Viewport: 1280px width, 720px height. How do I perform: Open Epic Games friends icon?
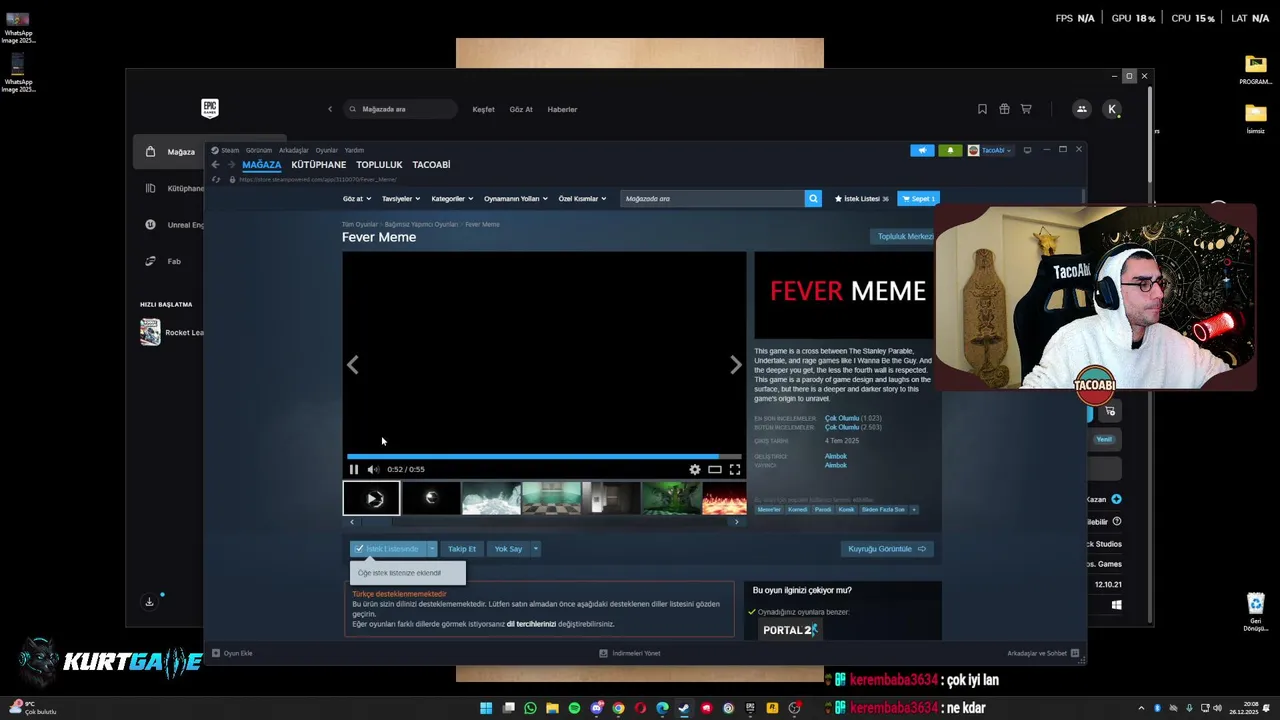[x=1081, y=109]
